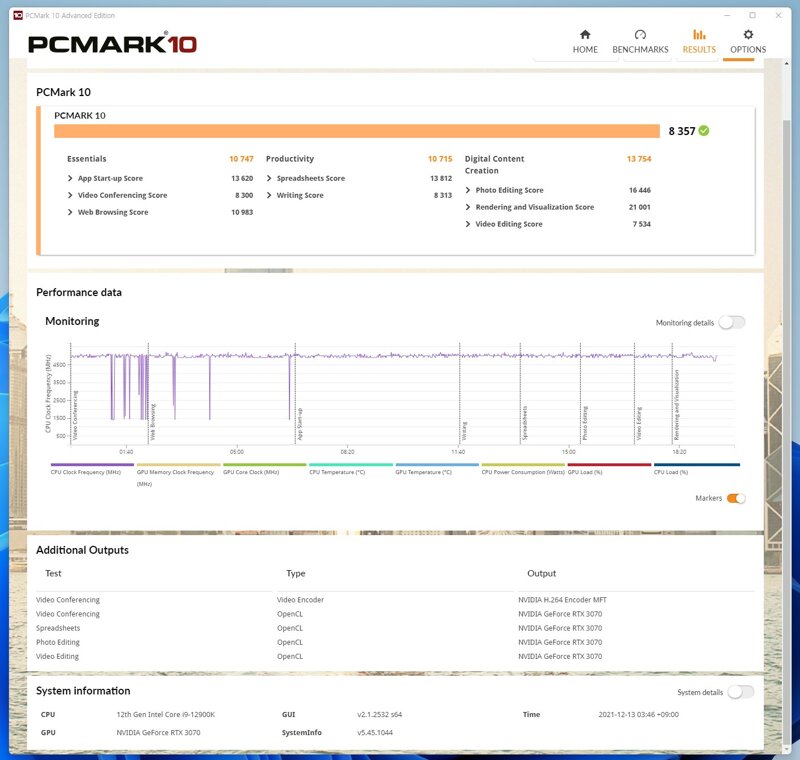Click the PCMARK10 logo

pos(112,43)
